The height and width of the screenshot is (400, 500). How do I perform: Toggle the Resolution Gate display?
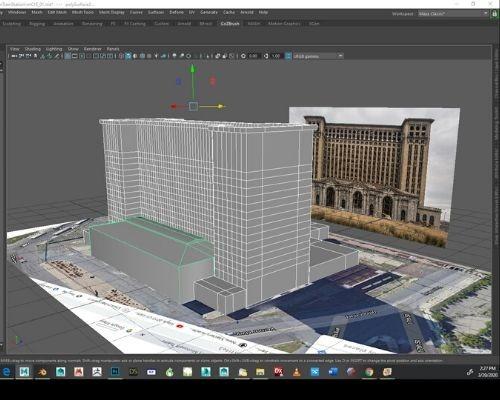click(82, 56)
